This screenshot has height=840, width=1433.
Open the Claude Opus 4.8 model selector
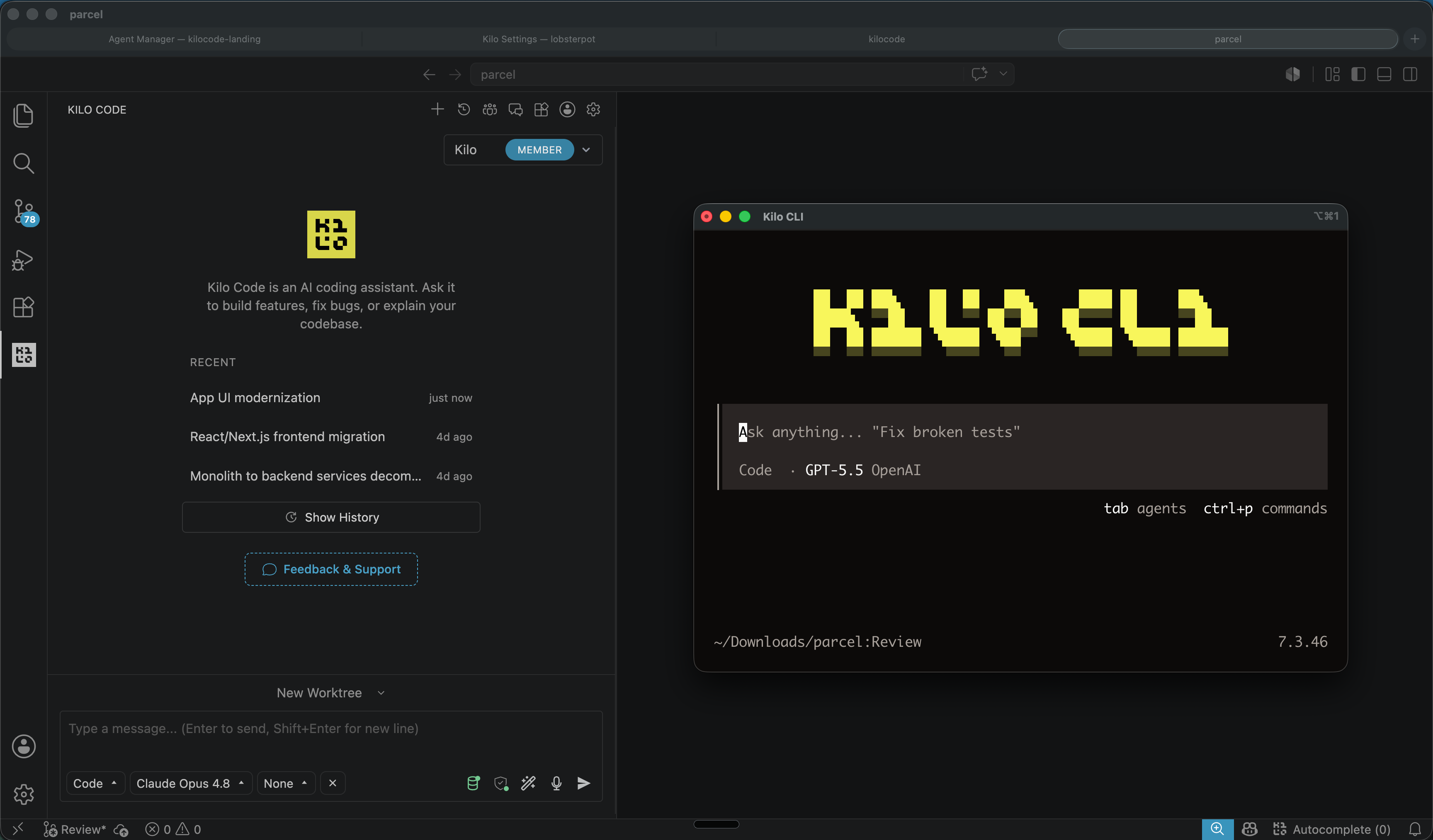tap(190, 783)
